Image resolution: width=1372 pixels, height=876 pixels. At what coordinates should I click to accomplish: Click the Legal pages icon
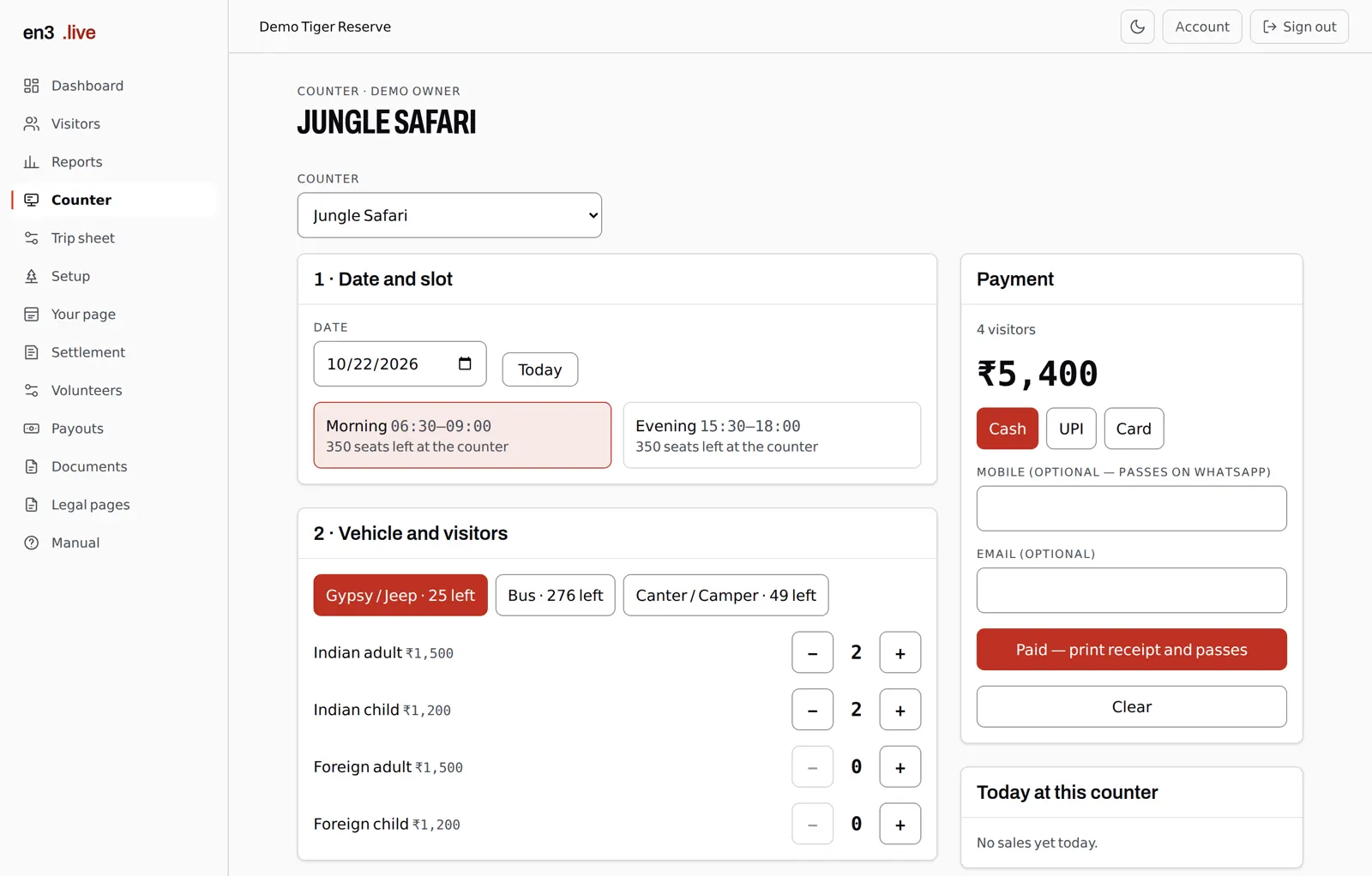[32, 505]
